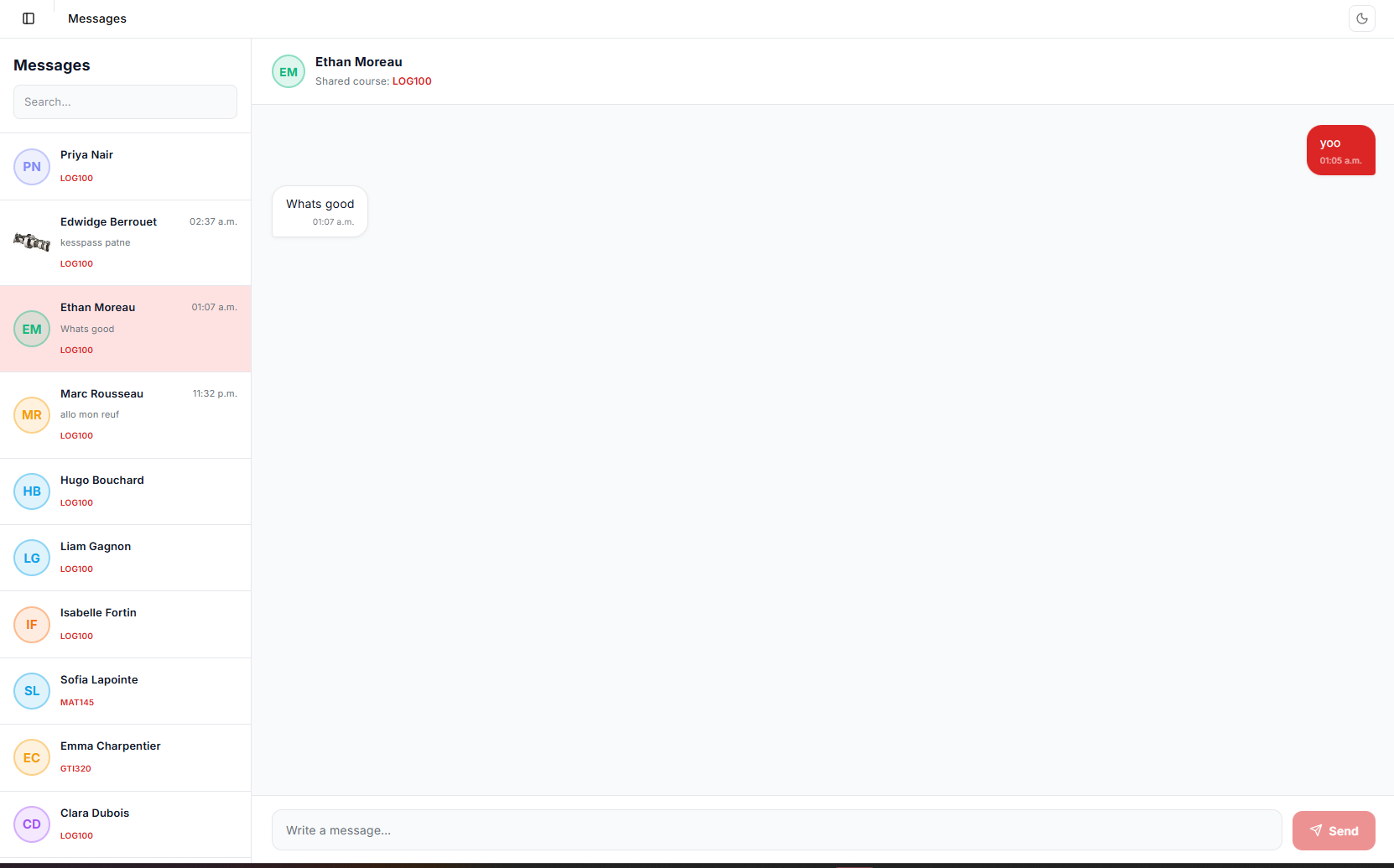Click the "kesspass patne" message preview
The image size is (1394, 868).
point(96,242)
